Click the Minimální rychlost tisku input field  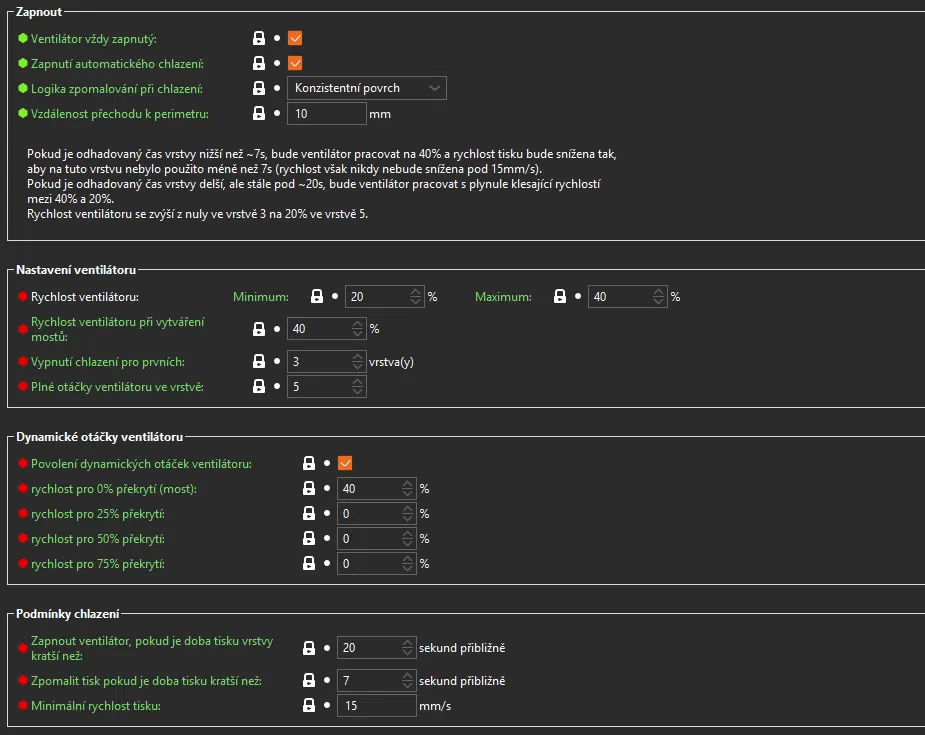coord(376,706)
